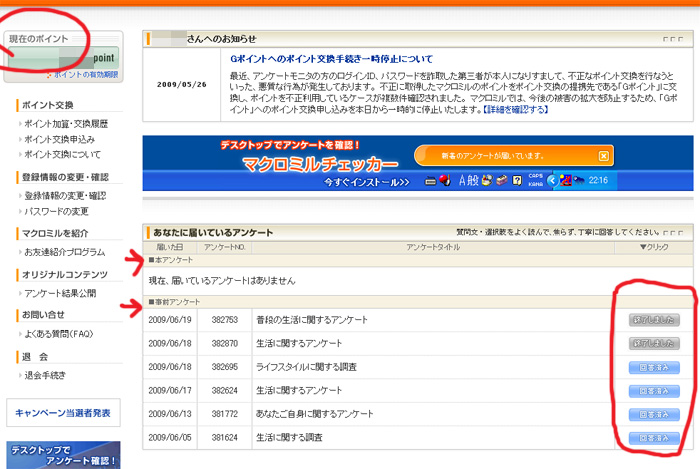
Task: Click the アンケートNO. column header
Action: [x=225, y=247]
